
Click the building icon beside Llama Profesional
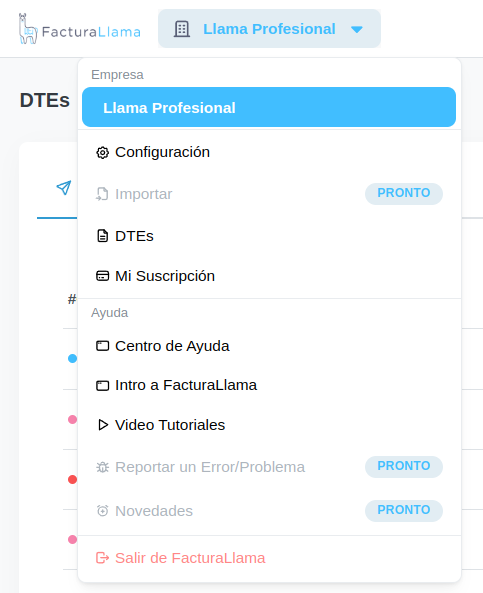pyautogui.click(x=182, y=29)
